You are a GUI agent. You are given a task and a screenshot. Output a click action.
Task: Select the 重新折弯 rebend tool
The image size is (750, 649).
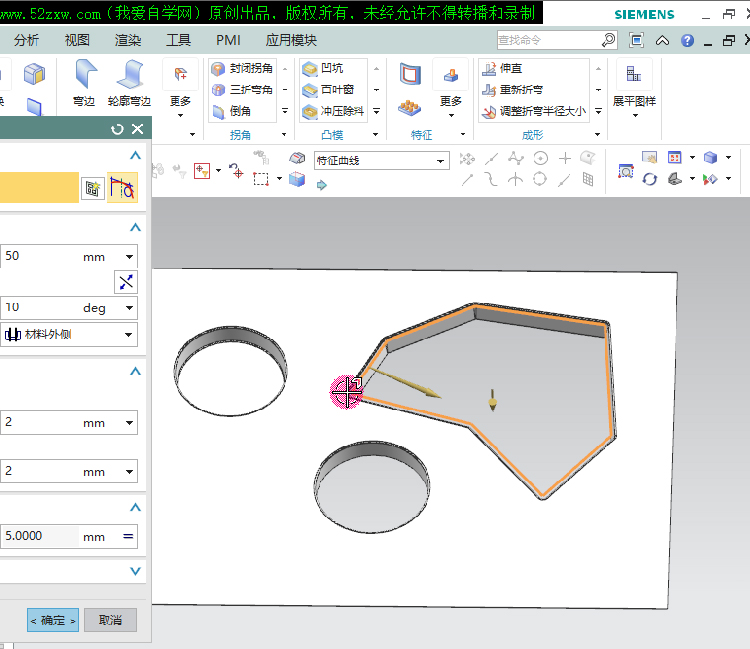pyautogui.click(x=512, y=89)
